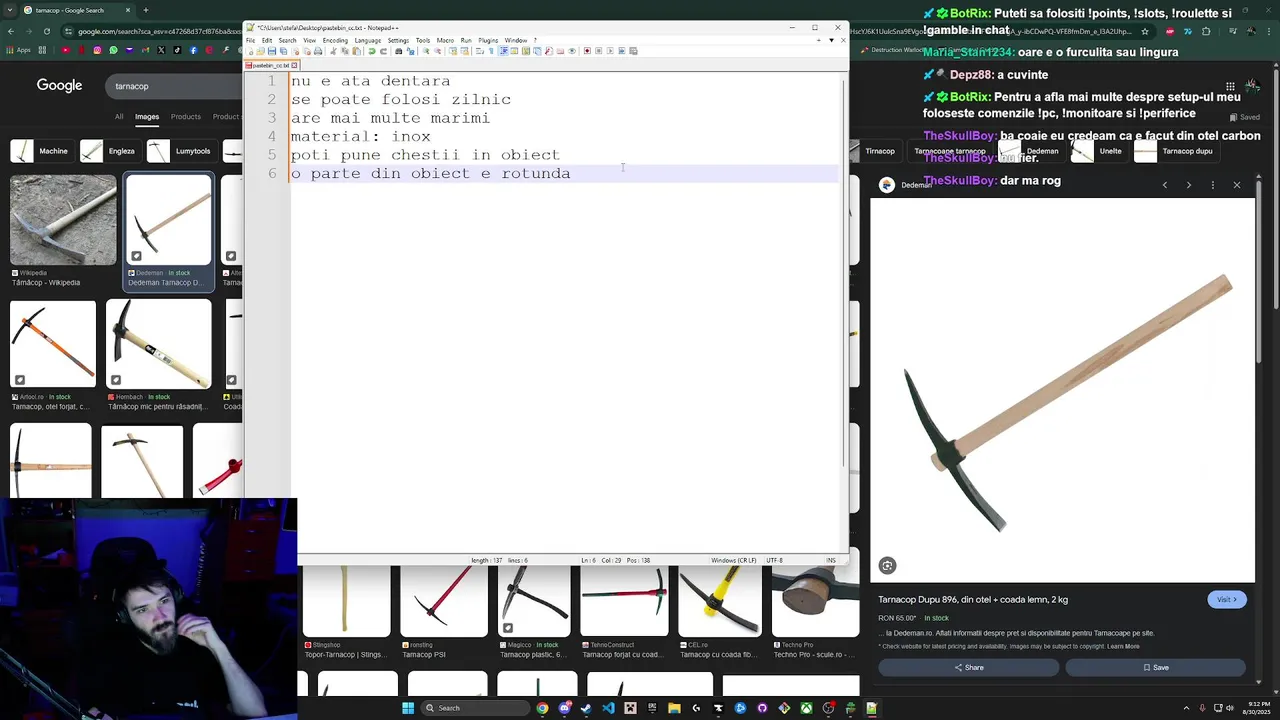Click the Windows taskbar Search box

476,708
